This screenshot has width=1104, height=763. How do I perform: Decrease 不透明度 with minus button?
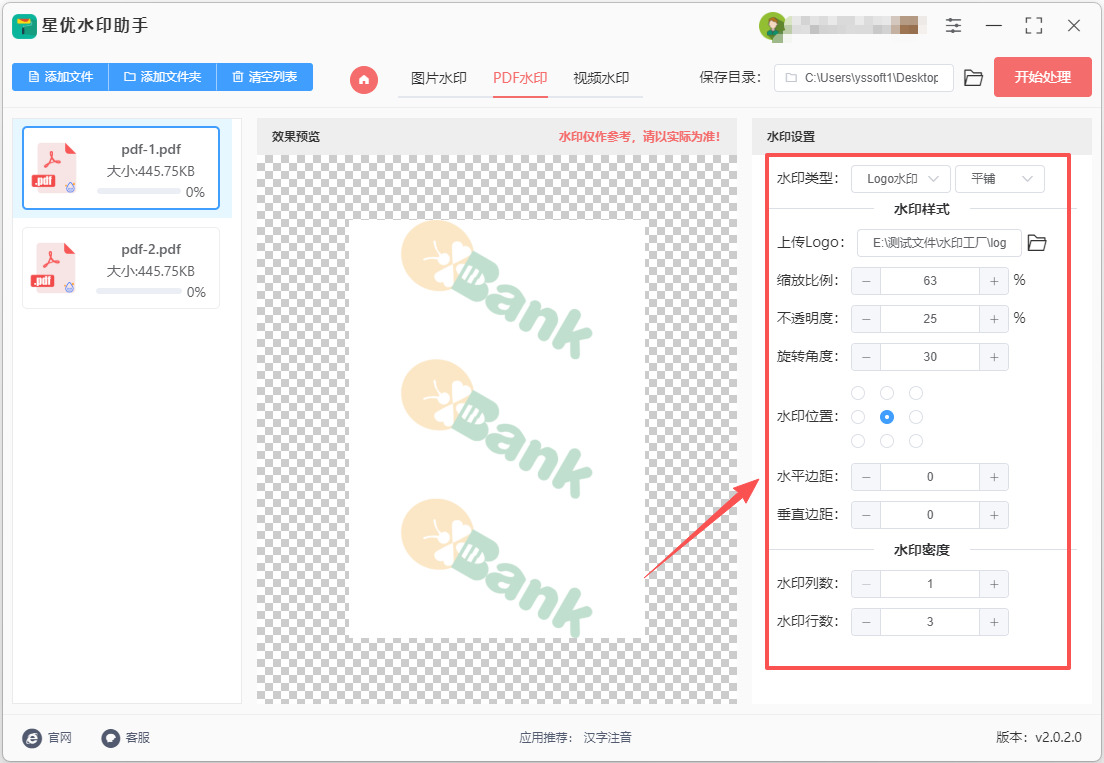click(x=866, y=319)
